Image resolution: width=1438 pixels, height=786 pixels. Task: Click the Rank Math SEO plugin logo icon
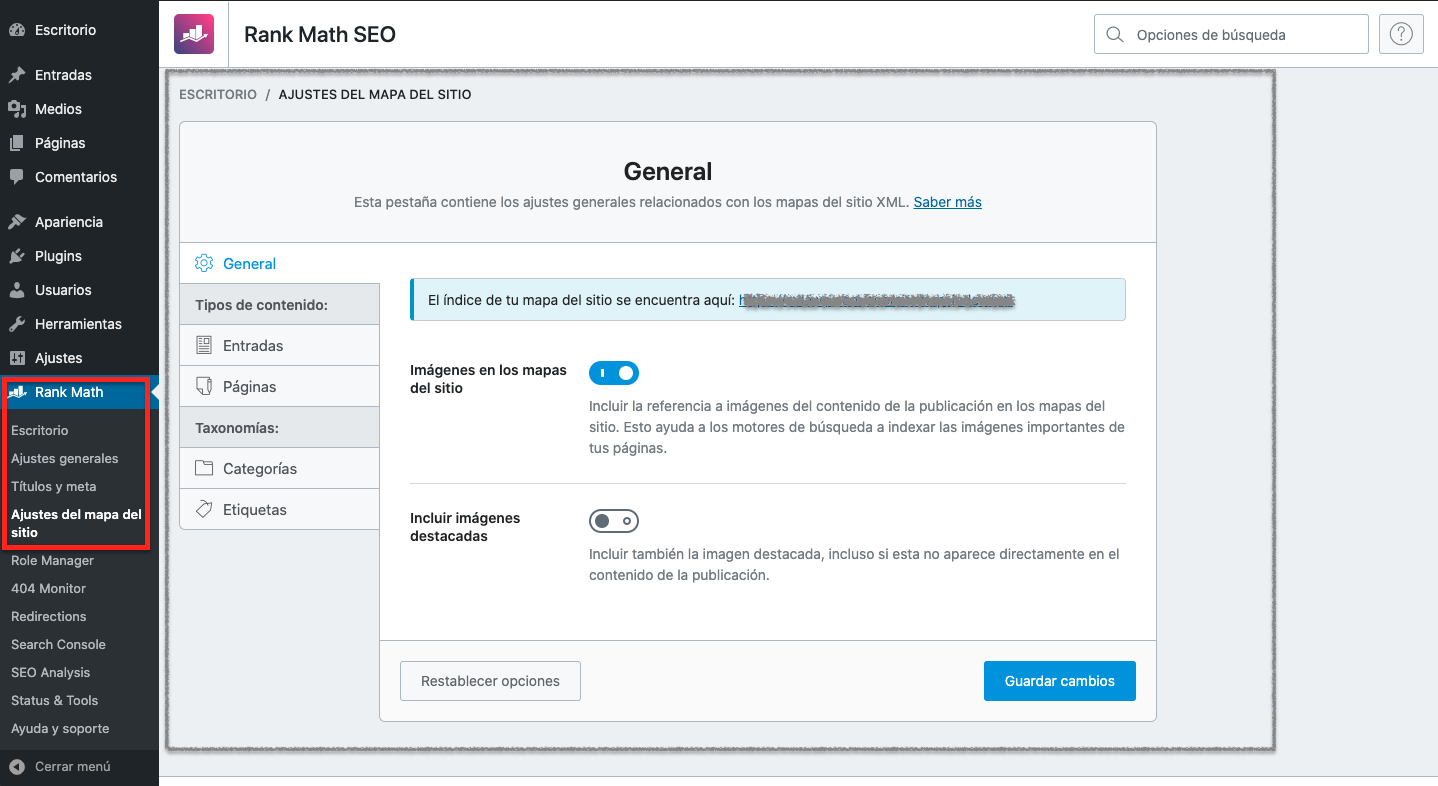[x=193, y=33]
